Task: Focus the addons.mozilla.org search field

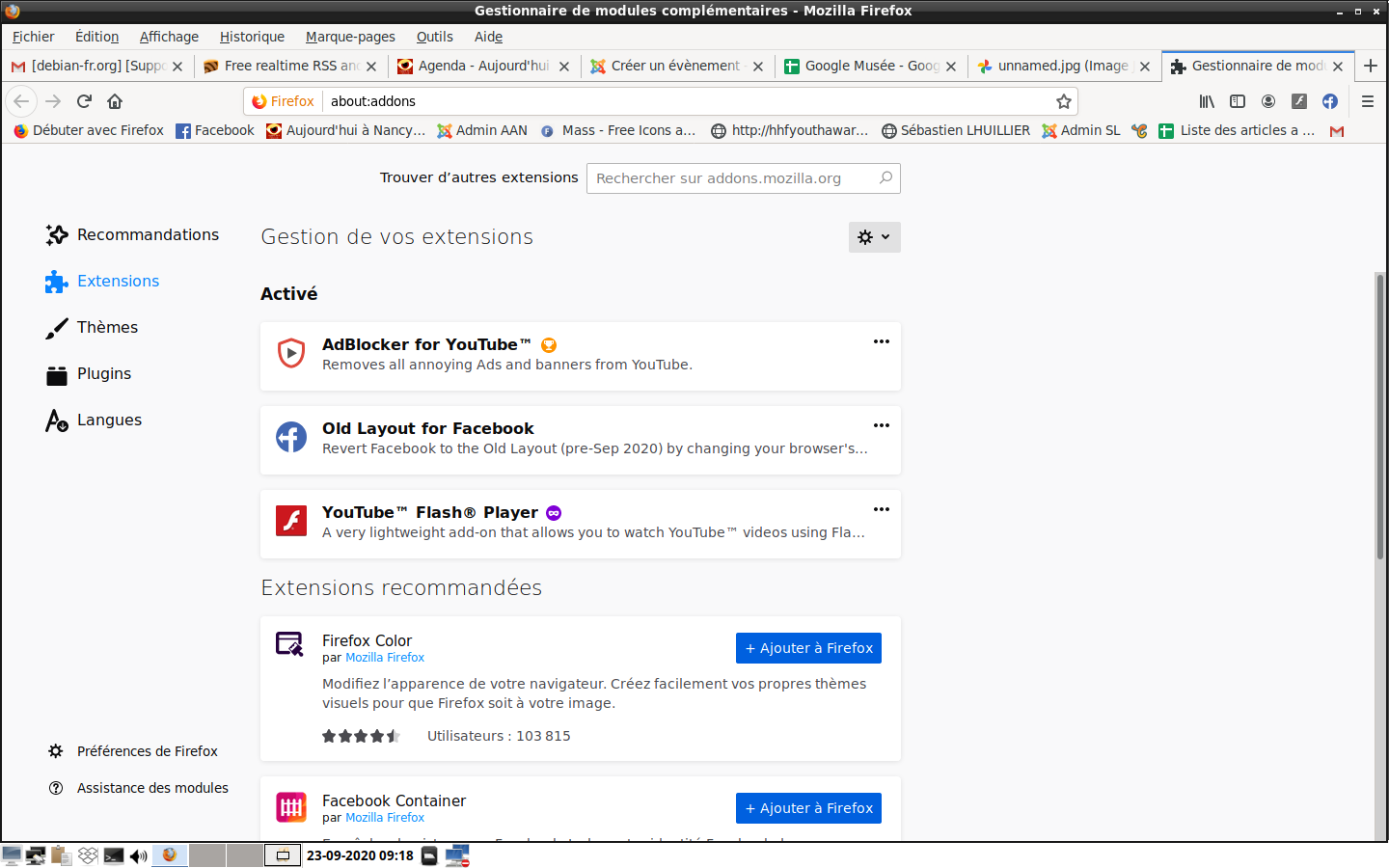Action: [x=744, y=178]
